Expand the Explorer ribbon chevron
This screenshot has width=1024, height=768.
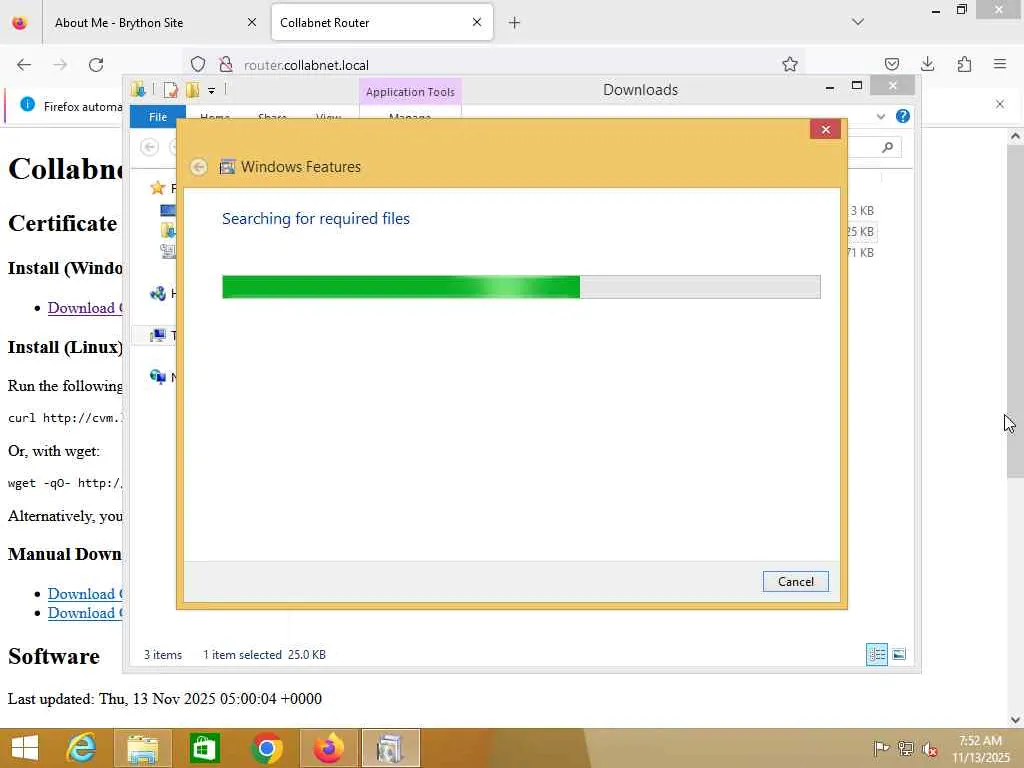(880, 117)
